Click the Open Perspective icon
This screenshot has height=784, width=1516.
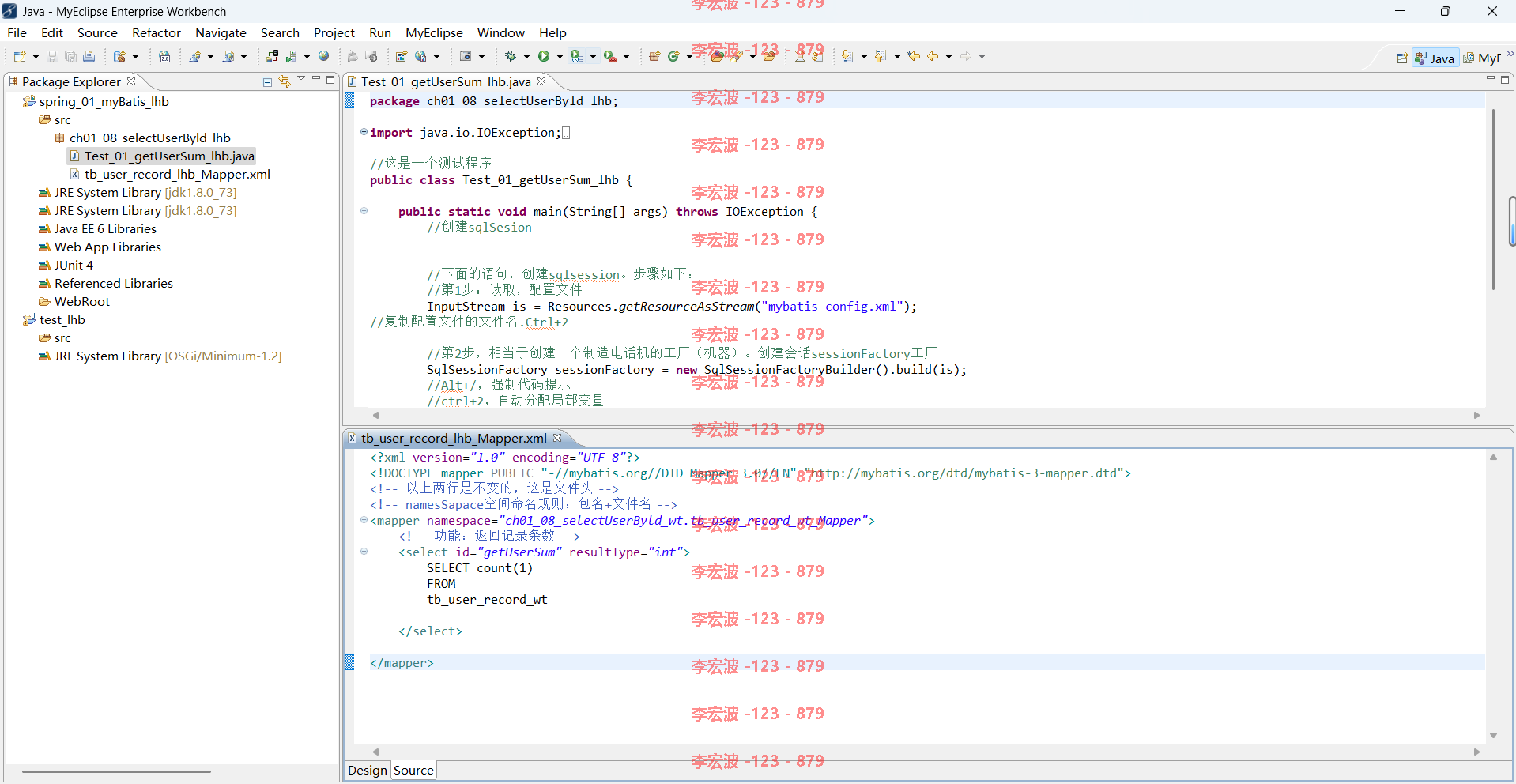[x=1401, y=58]
